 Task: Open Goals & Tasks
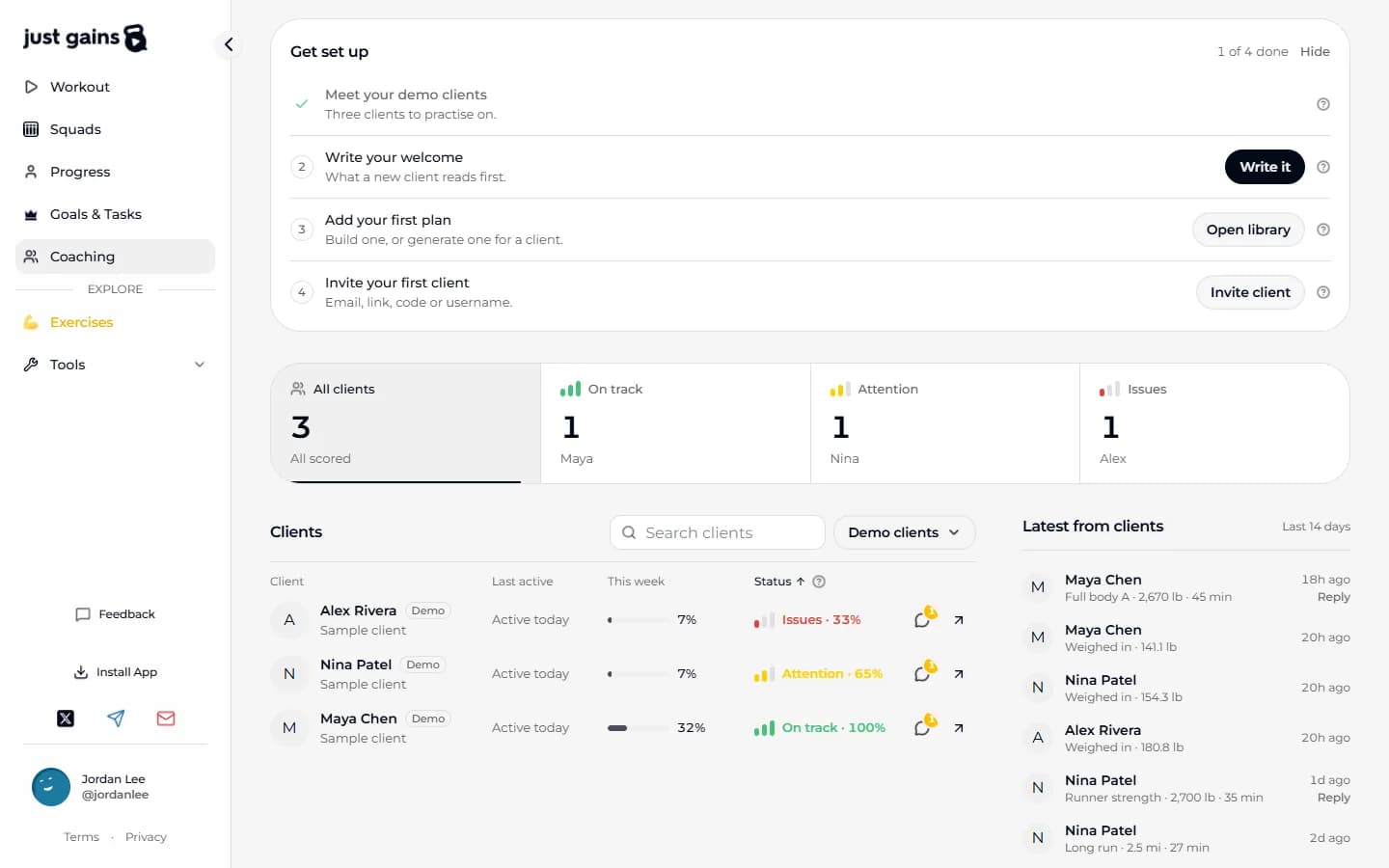(115, 214)
